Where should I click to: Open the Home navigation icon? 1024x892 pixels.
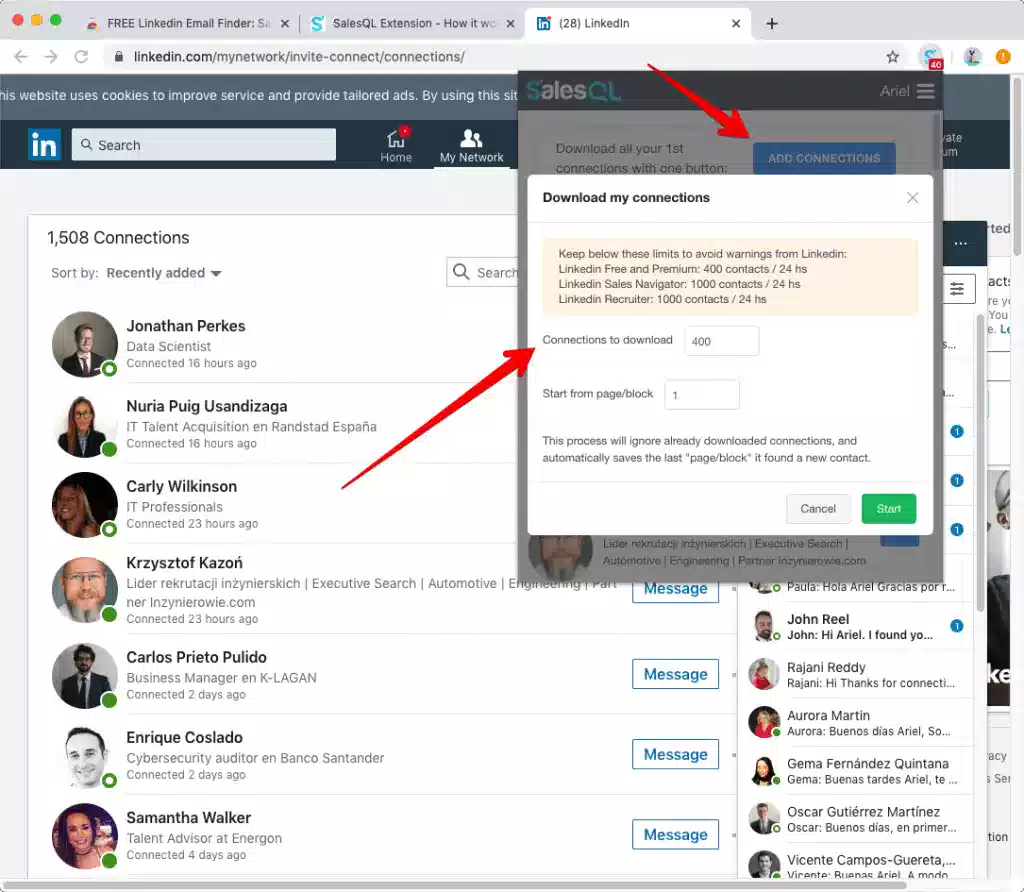(396, 145)
